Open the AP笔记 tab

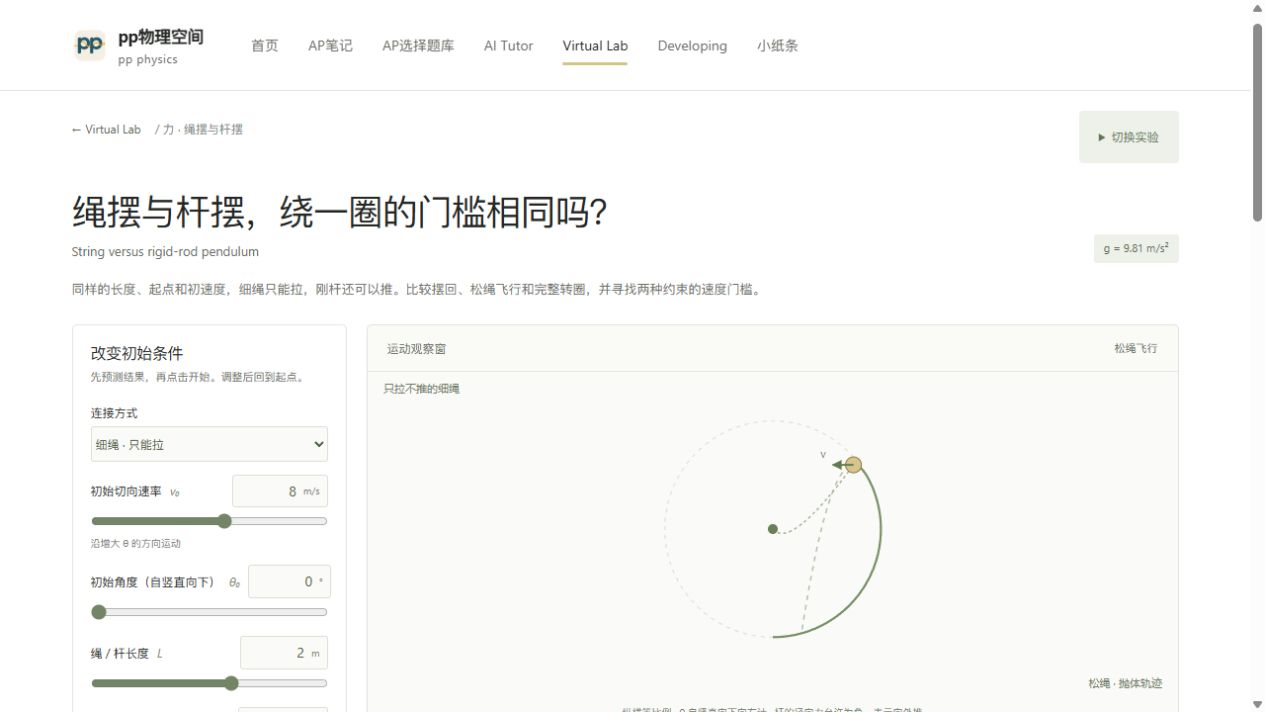(x=330, y=46)
